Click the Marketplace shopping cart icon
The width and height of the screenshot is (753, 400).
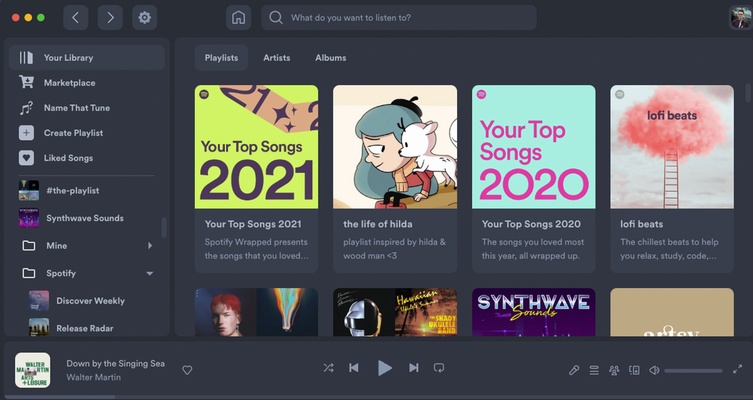click(26, 83)
